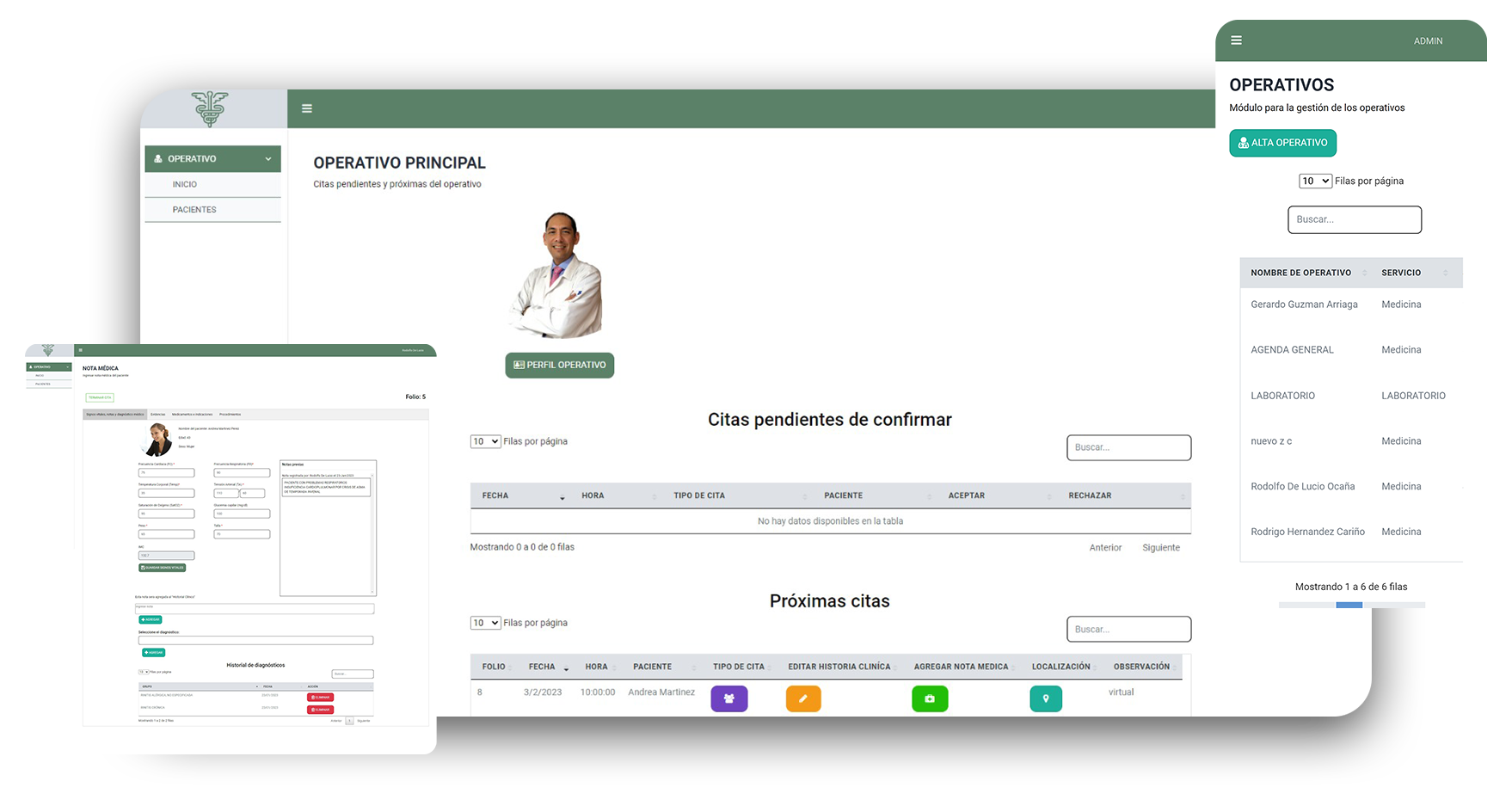Click search field in Próximas citas
The width and height of the screenshot is (1512, 806).
(x=1128, y=629)
